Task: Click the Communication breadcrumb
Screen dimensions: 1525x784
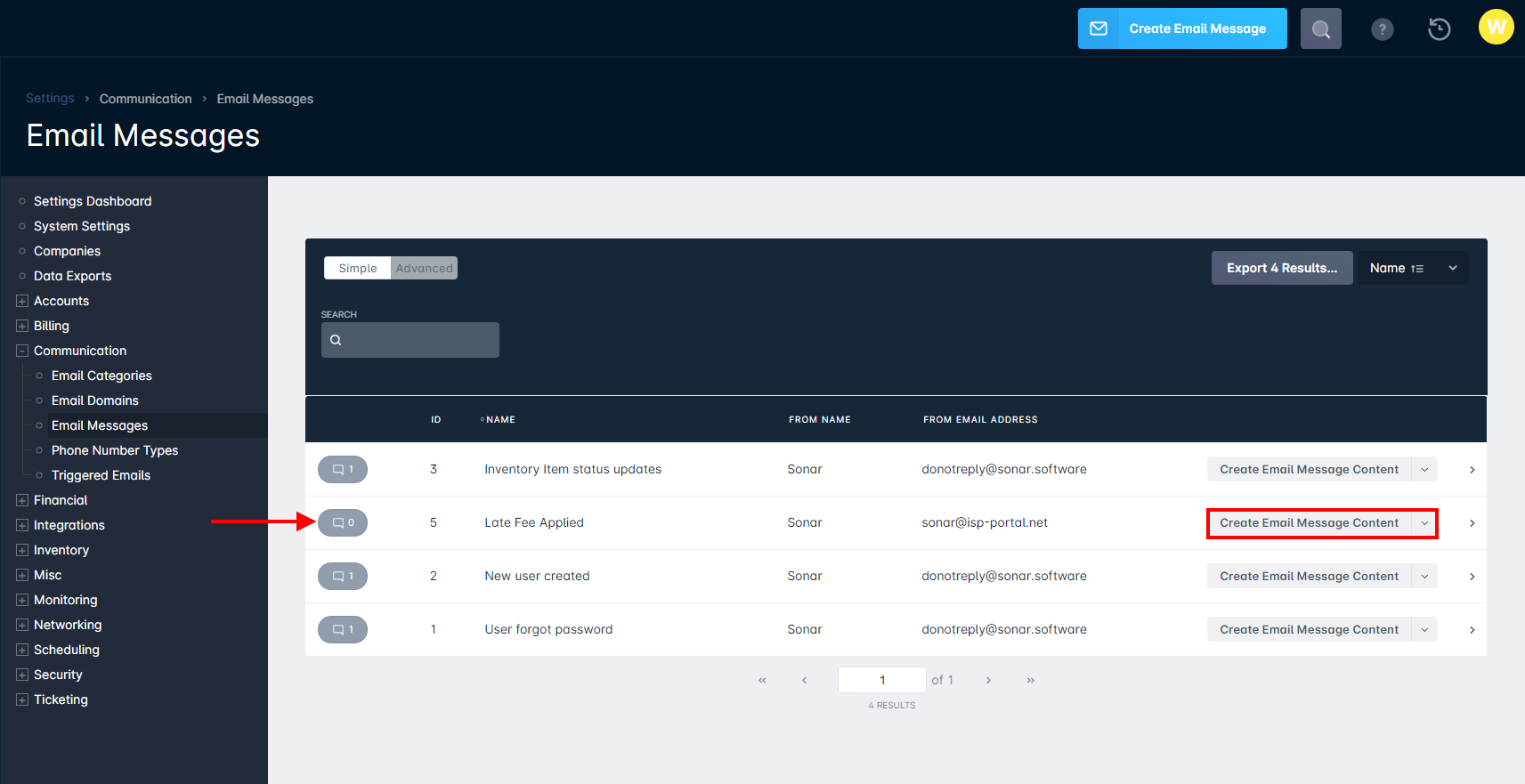Action: point(145,99)
